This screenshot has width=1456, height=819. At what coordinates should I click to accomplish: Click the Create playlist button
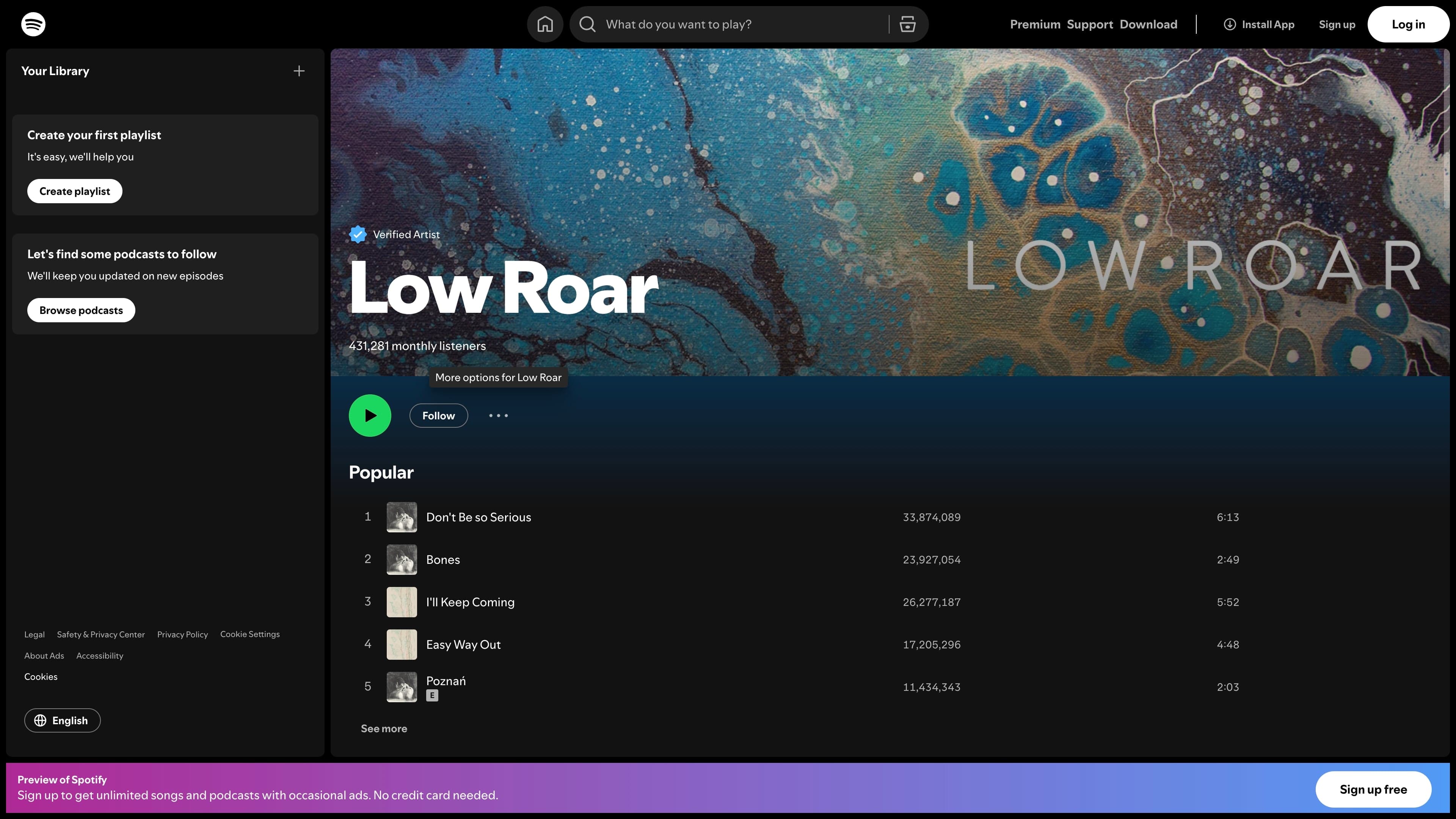[75, 191]
